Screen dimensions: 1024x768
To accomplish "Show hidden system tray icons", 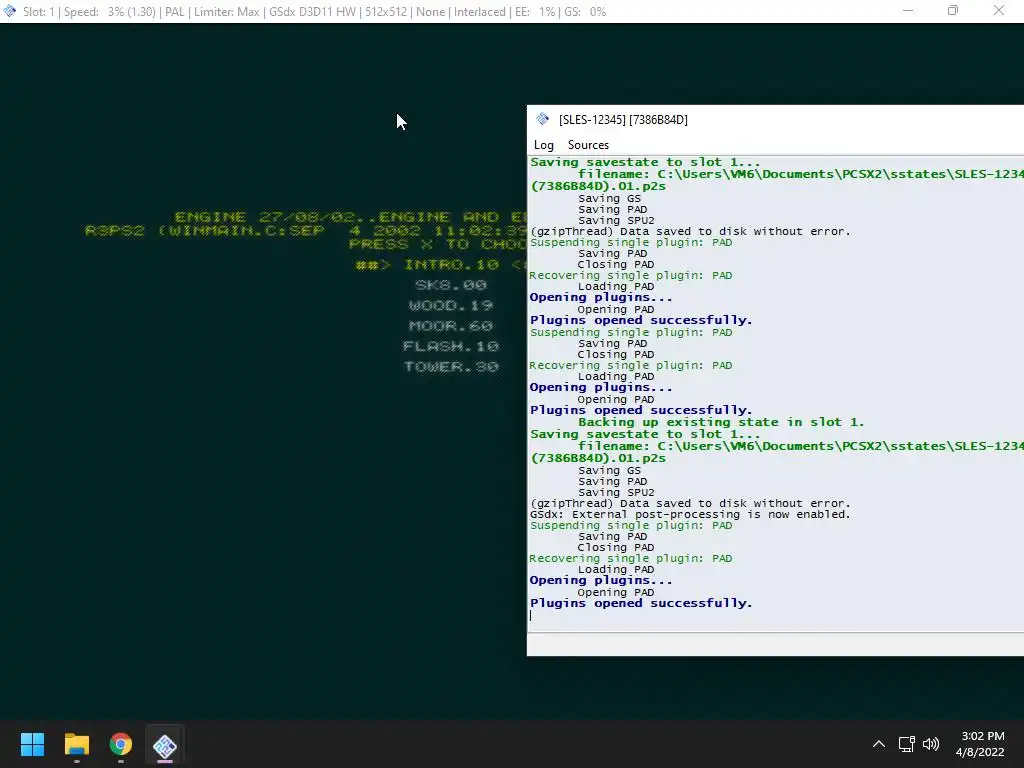I will [x=879, y=744].
